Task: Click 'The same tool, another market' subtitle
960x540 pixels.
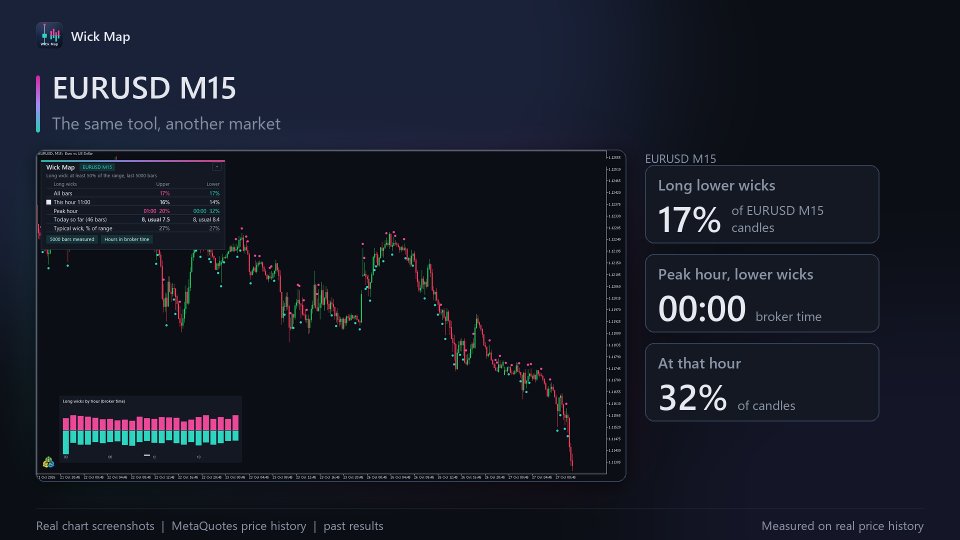Action: pos(166,124)
